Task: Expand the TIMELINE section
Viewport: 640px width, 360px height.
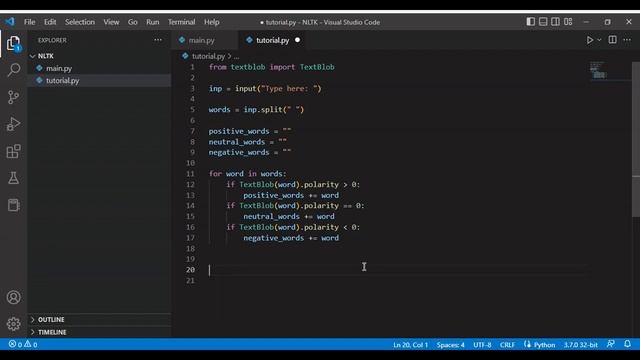Action: tap(99, 332)
